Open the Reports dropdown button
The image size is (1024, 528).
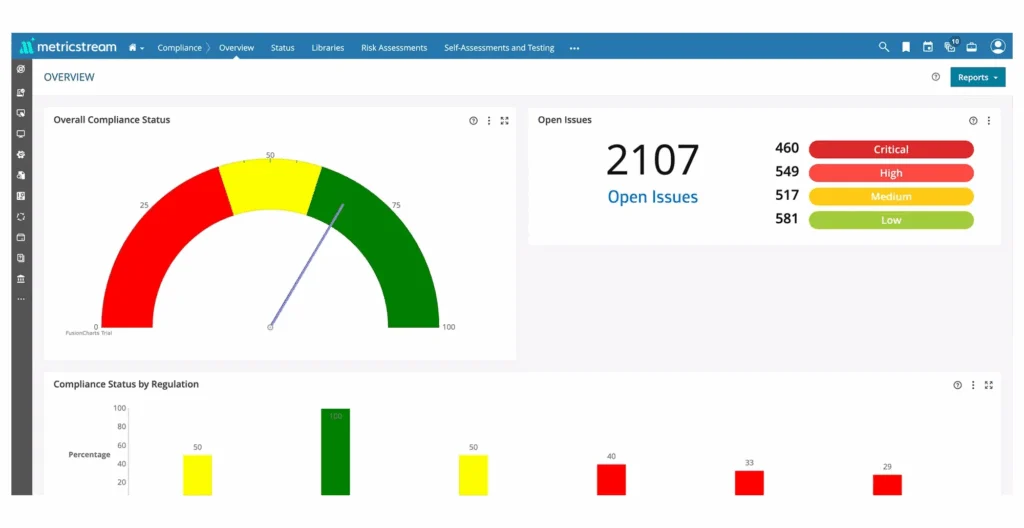[x=978, y=77]
